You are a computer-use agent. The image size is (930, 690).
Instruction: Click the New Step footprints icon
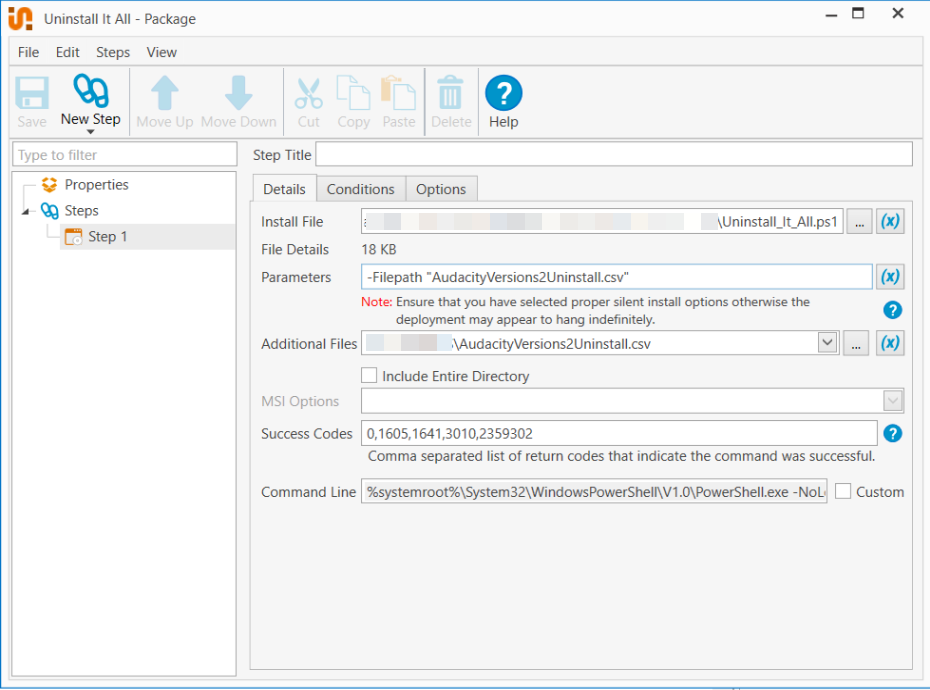pos(90,92)
